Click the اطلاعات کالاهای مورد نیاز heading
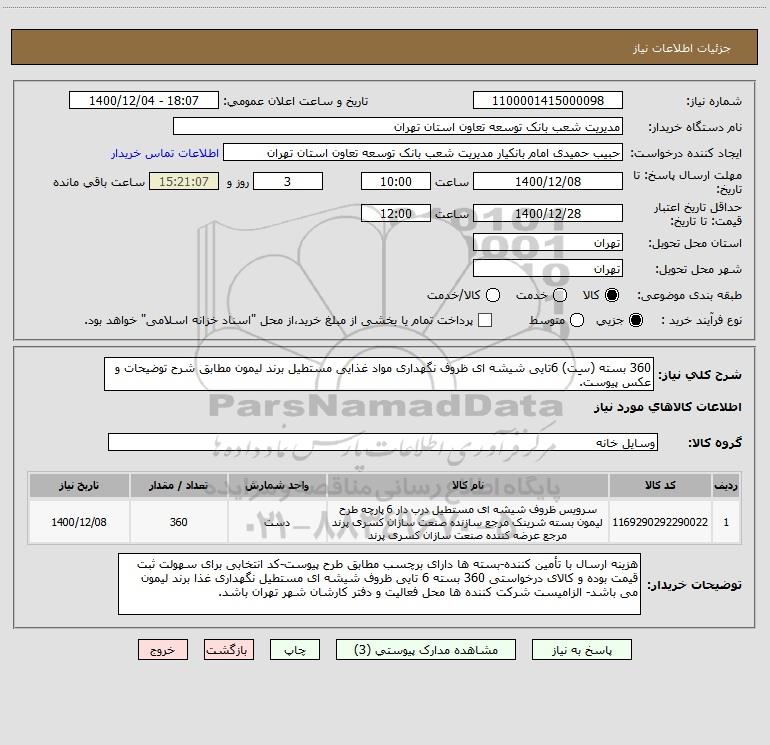 [667, 407]
